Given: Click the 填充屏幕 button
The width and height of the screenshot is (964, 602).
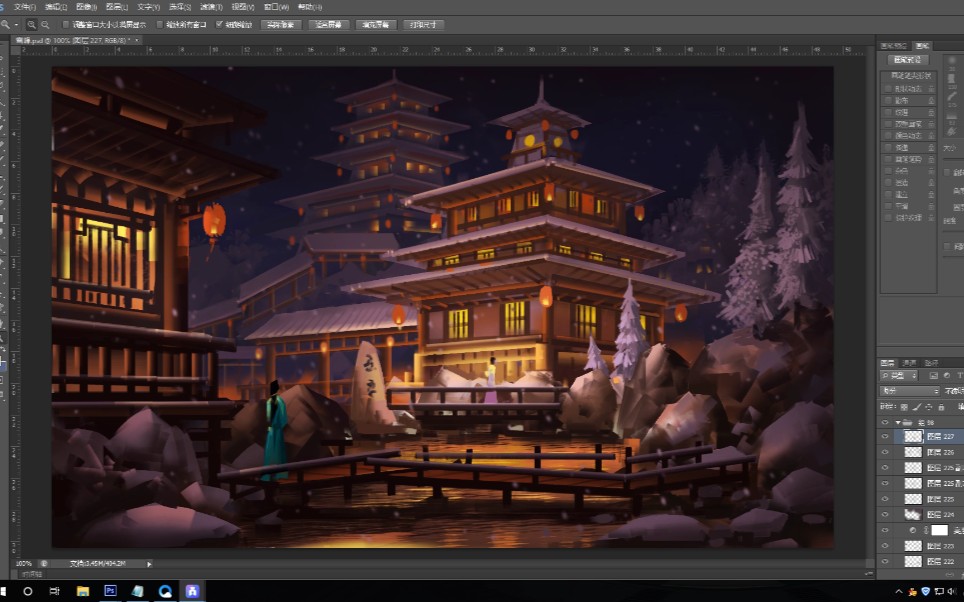Looking at the screenshot, I should pyautogui.click(x=376, y=25).
